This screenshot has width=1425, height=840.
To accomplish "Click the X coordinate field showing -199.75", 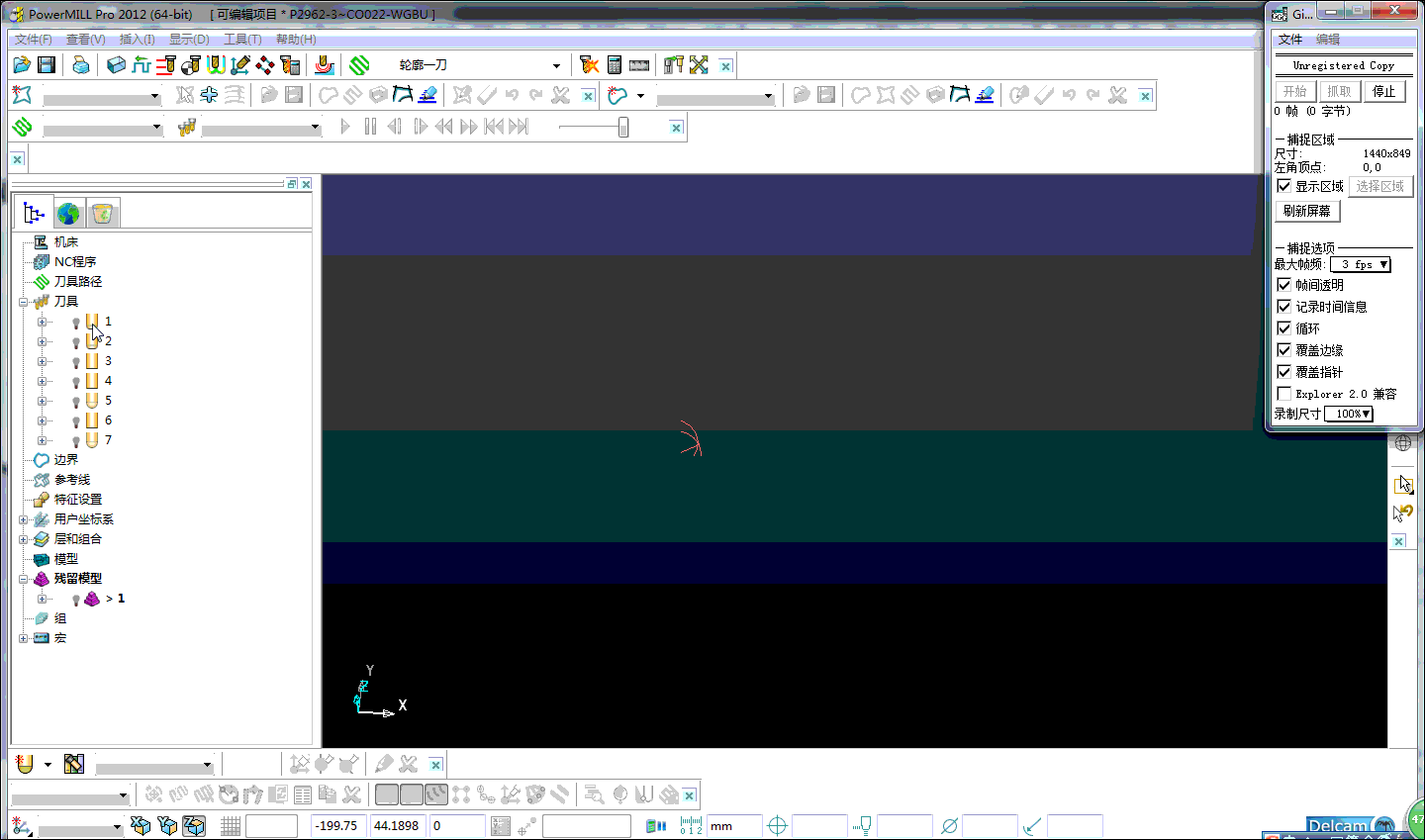I will (337, 825).
